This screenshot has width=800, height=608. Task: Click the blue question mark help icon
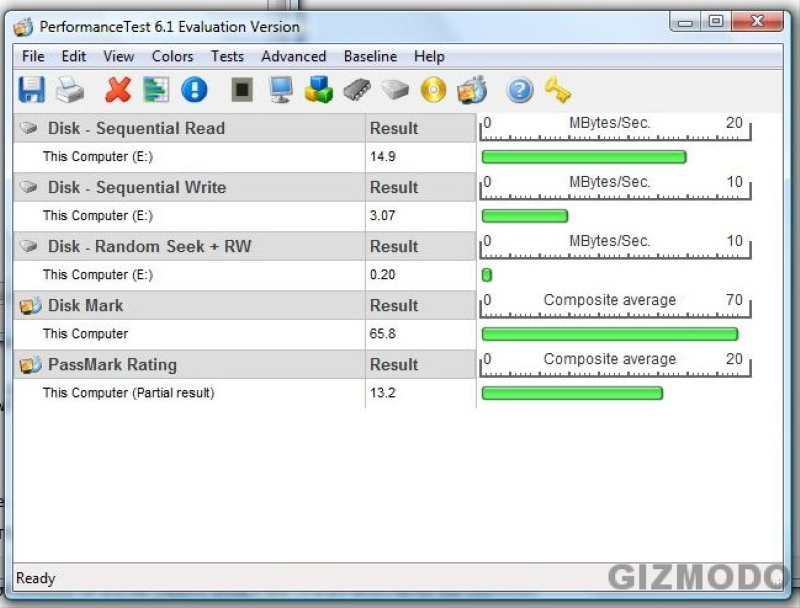[x=520, y=90]
